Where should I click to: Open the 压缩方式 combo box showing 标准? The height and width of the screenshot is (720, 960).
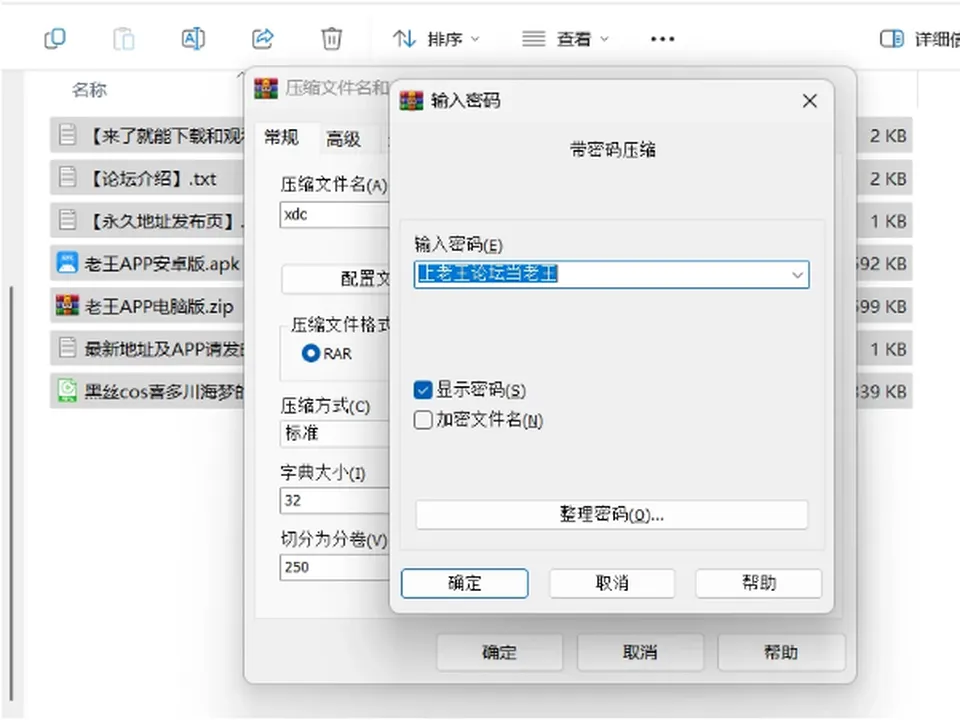[x=334, y=433]
